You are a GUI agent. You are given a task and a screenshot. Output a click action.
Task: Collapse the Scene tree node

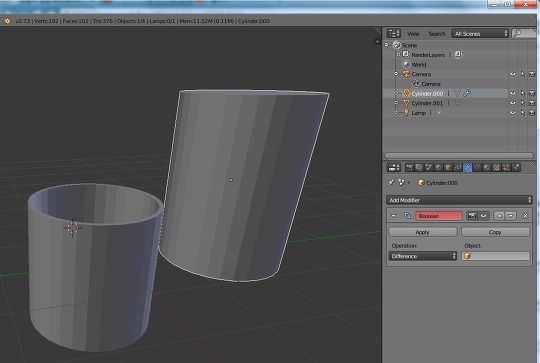point(386,45)
